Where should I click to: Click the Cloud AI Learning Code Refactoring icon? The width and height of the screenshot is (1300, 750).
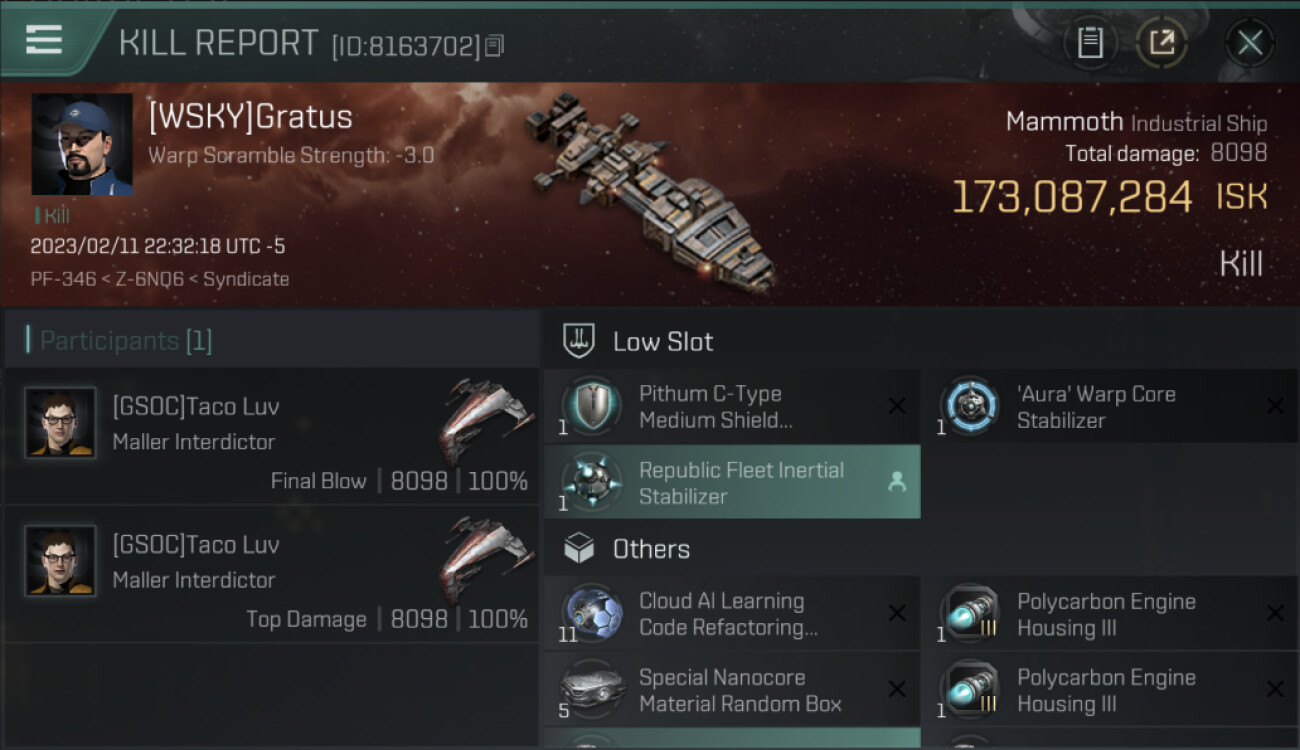(592, 613)
